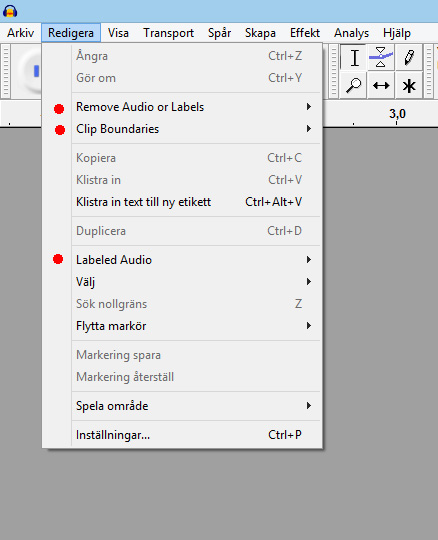Select the Envelope tool
Image resolution: width=438 pixels, height=540 pixels.
click(x=381, y=58)
